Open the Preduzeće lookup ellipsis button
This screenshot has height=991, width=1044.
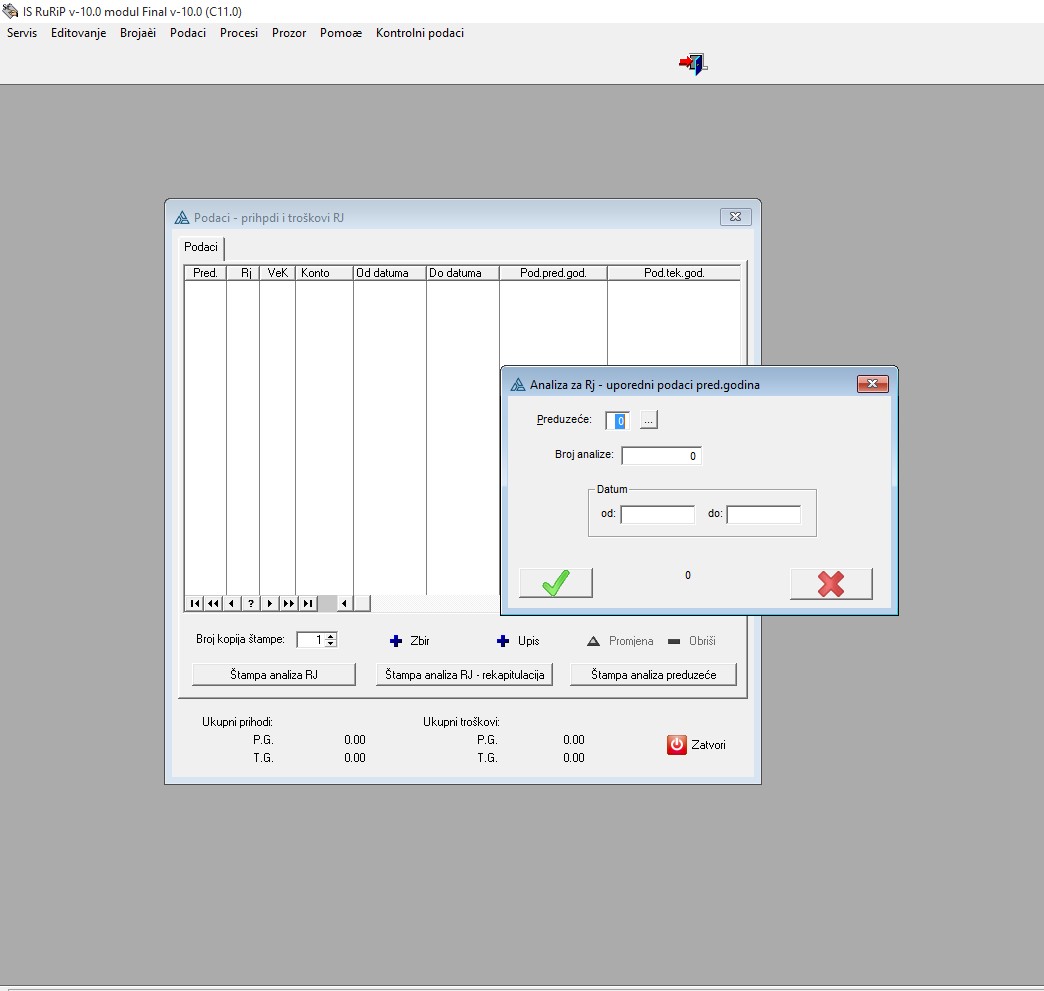point(649,421)
